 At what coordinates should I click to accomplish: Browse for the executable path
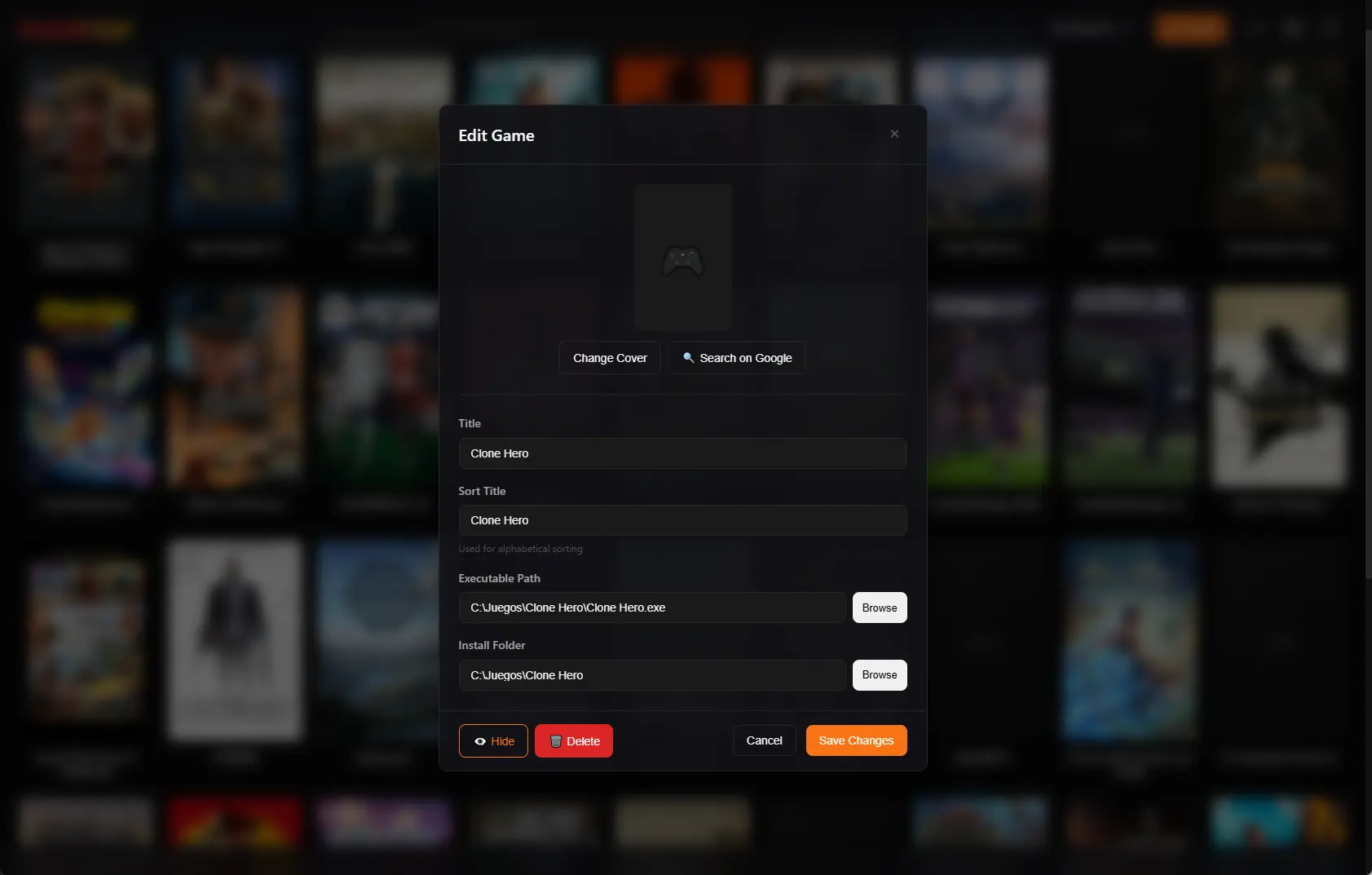point(880,608)
